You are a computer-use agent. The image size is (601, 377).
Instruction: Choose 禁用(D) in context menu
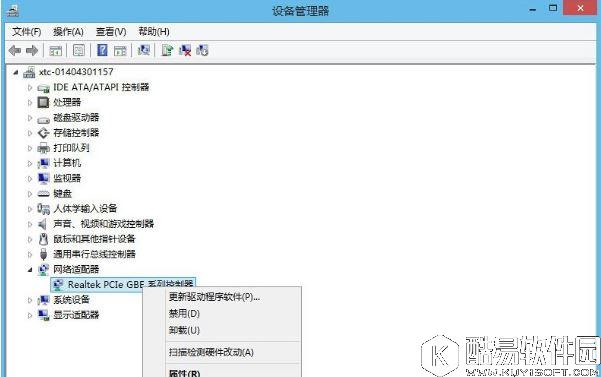pos(222,313)
